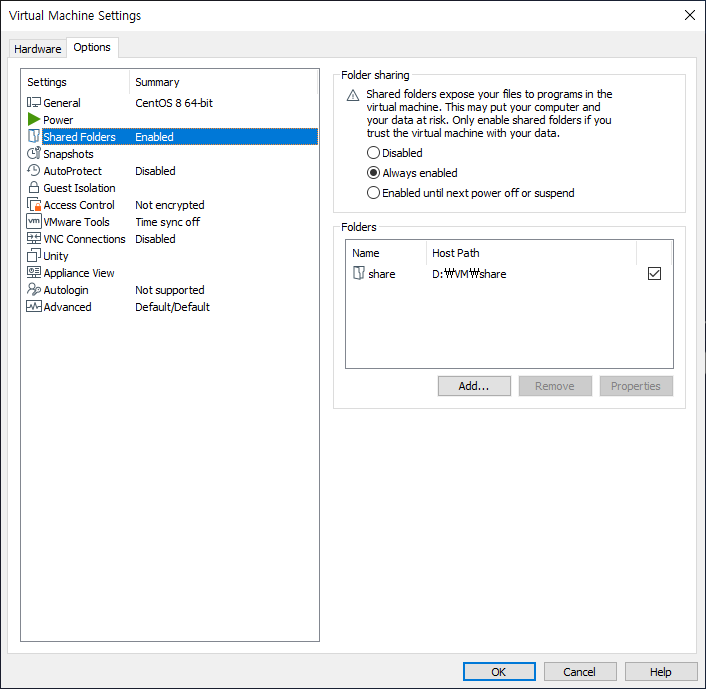Click the AutoProtect icon

[34, 170]
